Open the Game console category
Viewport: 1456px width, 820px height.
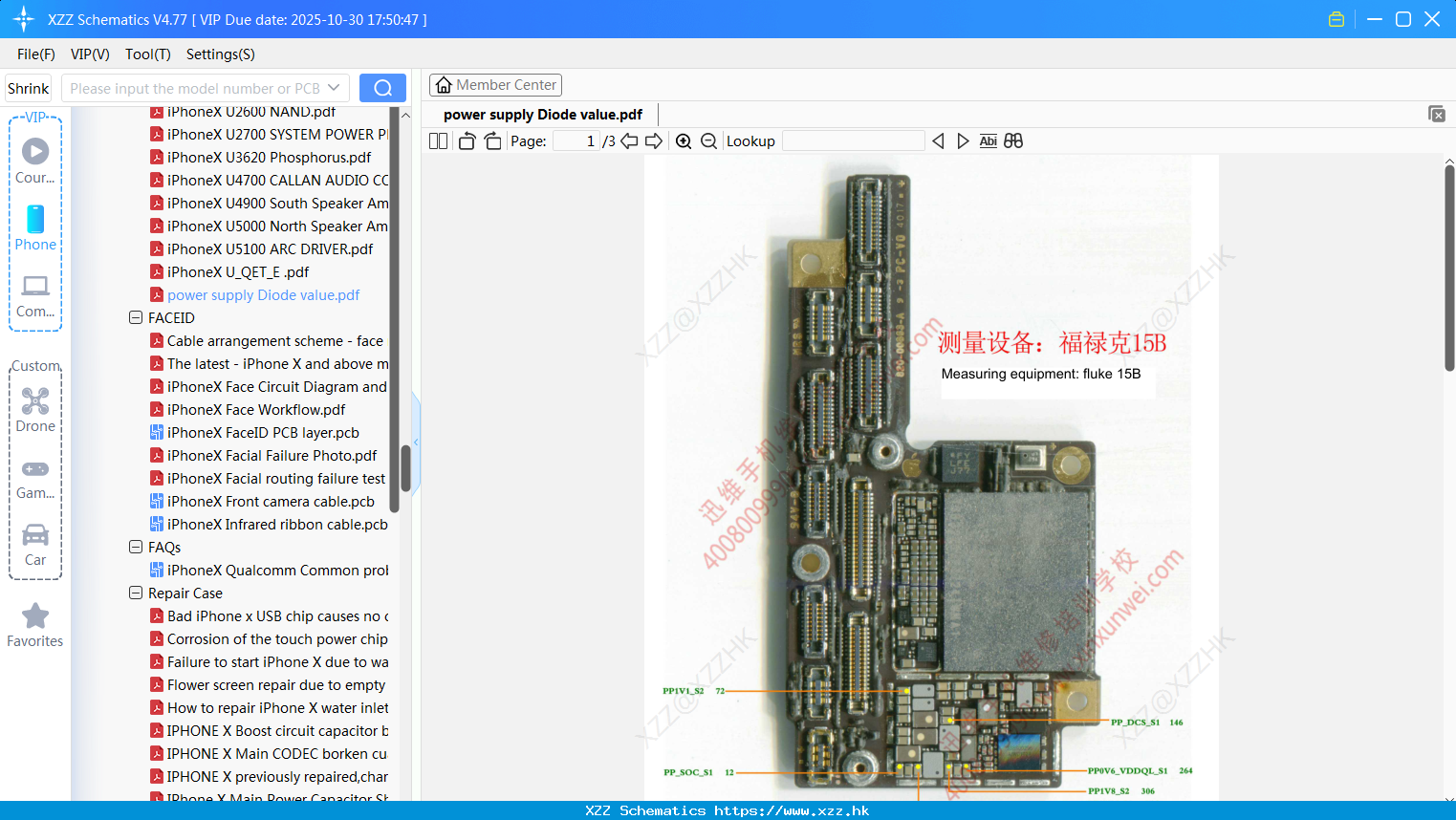[35, 478]
